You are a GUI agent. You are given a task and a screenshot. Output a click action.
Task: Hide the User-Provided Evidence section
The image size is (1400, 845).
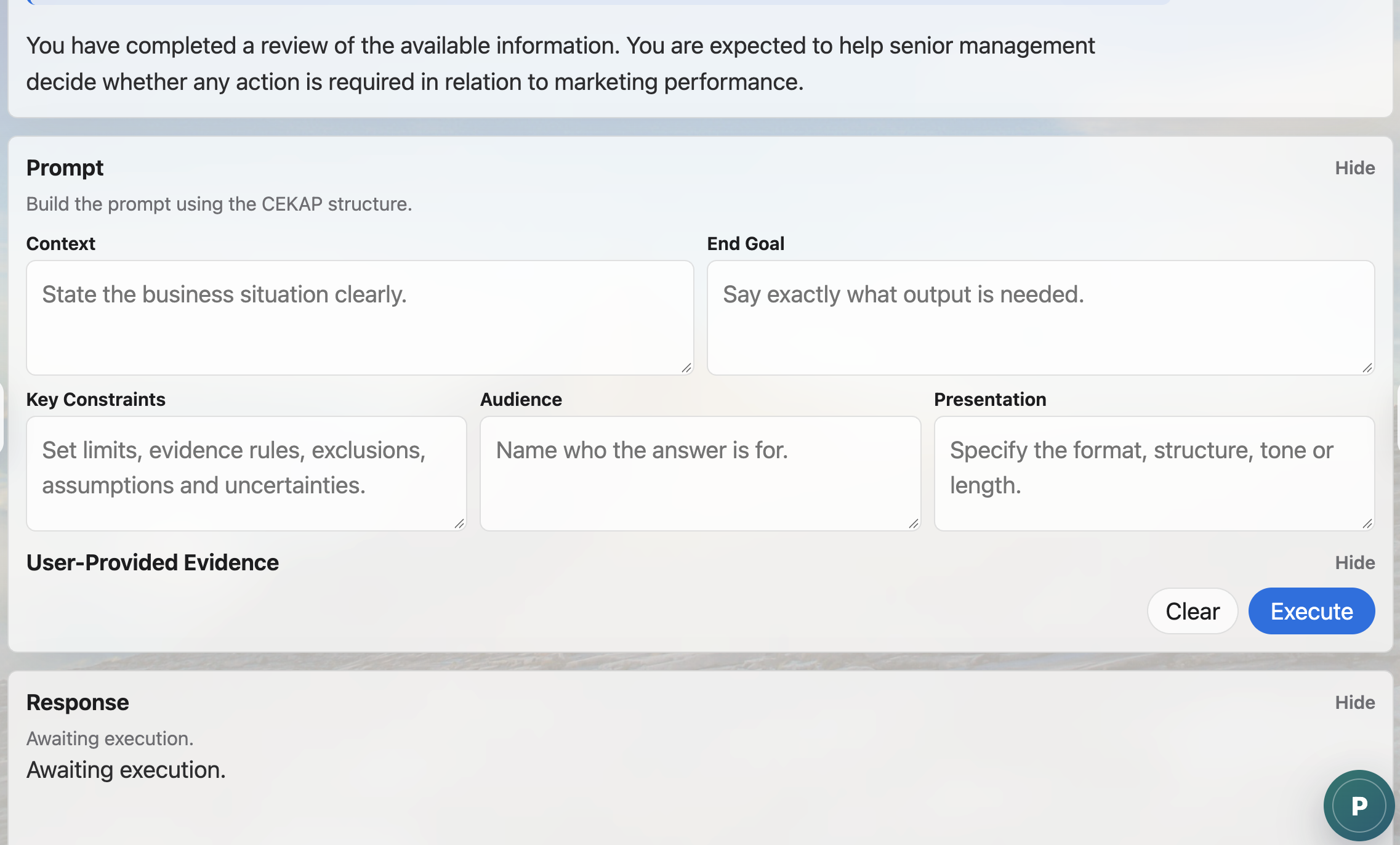(1354, 563)
